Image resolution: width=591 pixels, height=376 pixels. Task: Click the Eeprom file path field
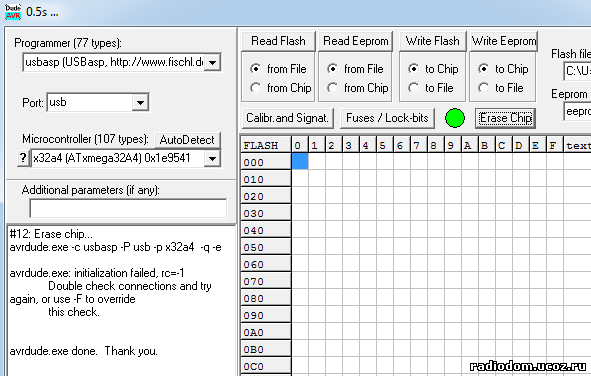coord(577,112)
